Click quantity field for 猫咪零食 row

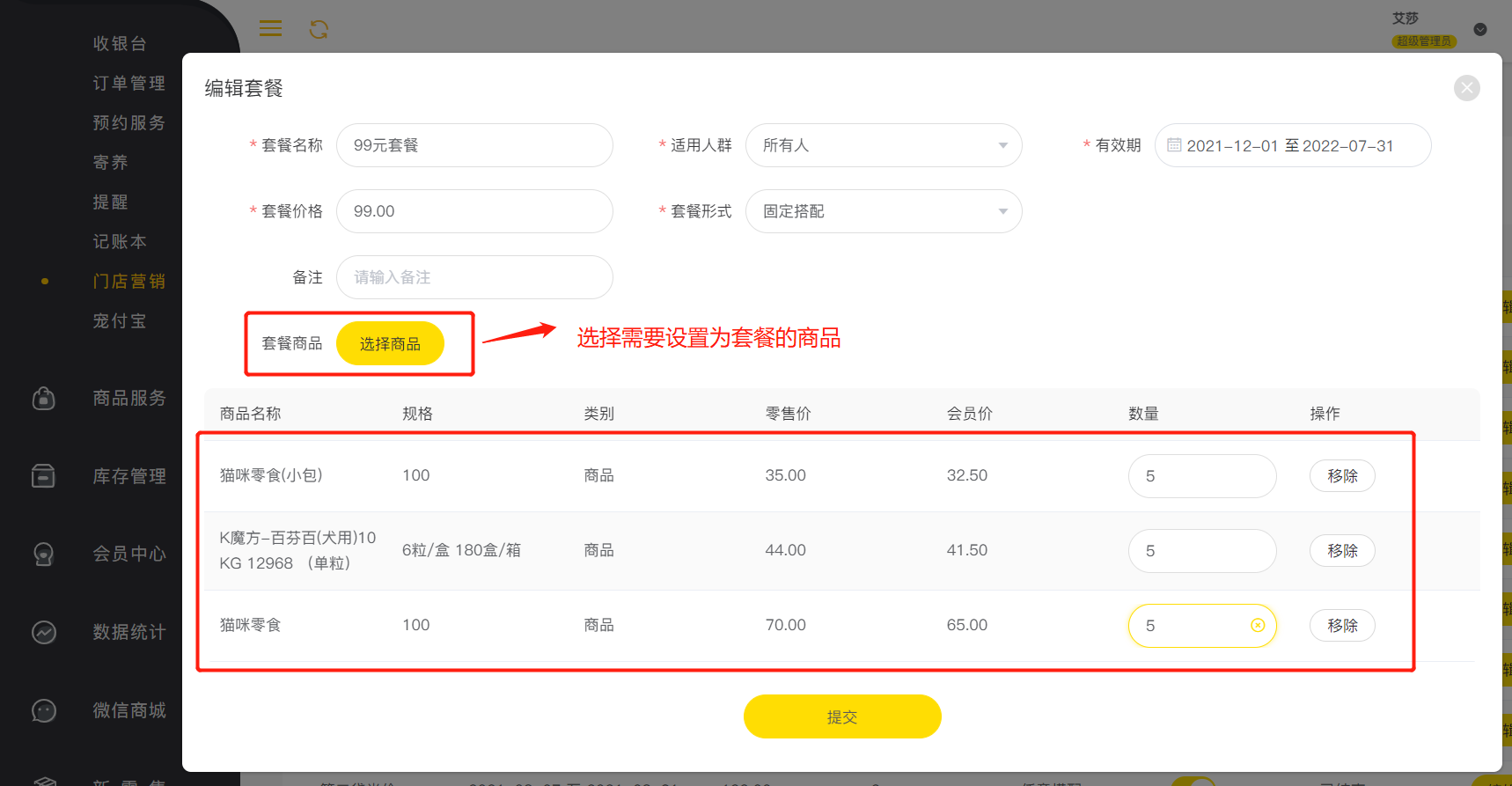click(x=1202, y=626)
